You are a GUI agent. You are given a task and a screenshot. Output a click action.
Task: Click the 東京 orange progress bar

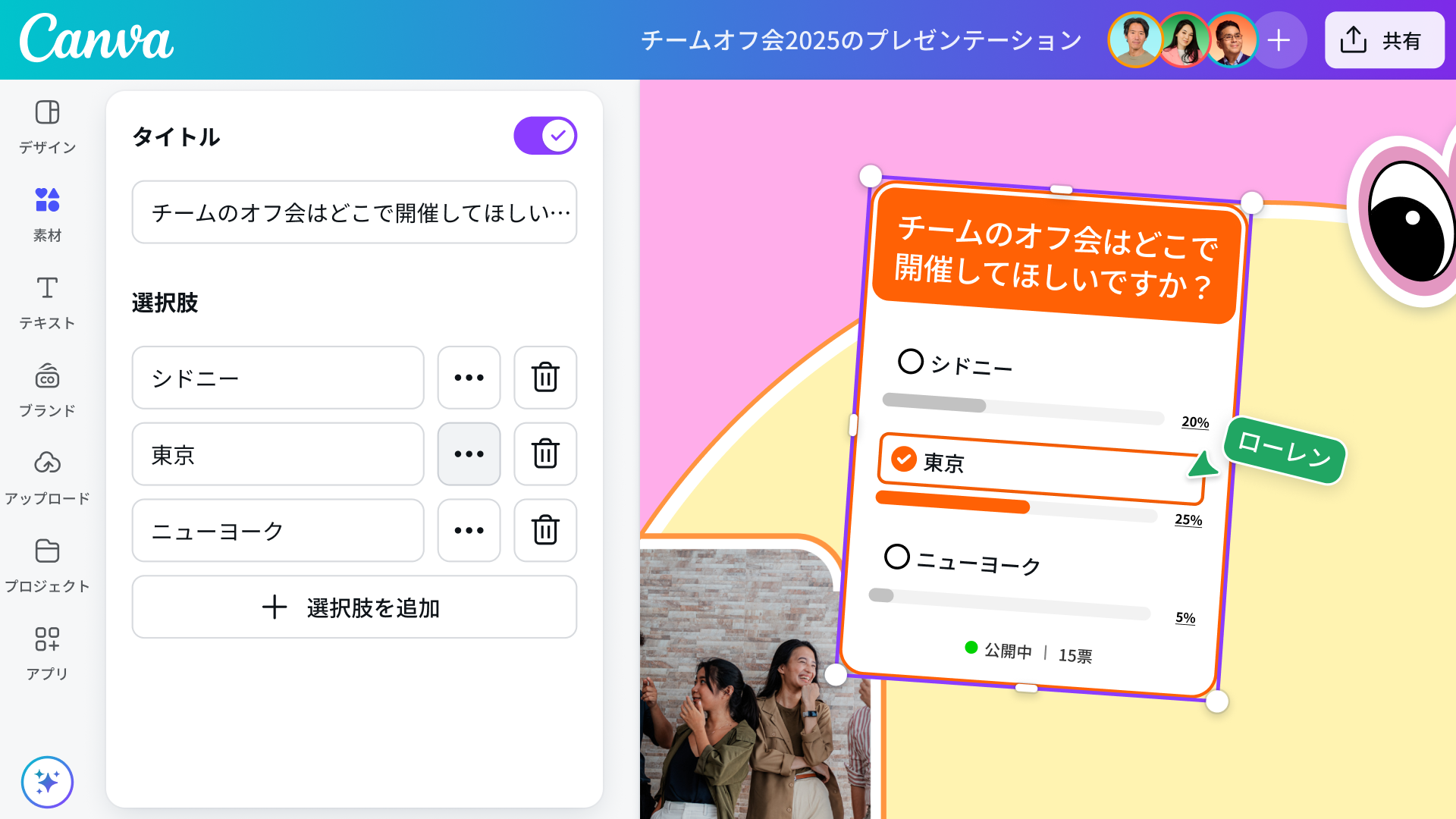952,502
